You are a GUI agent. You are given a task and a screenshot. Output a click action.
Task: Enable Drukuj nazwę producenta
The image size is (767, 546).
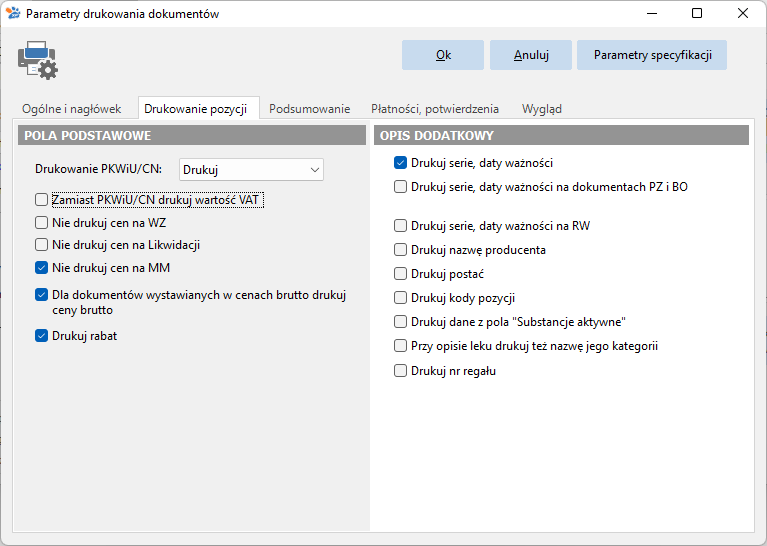[400, 250]
